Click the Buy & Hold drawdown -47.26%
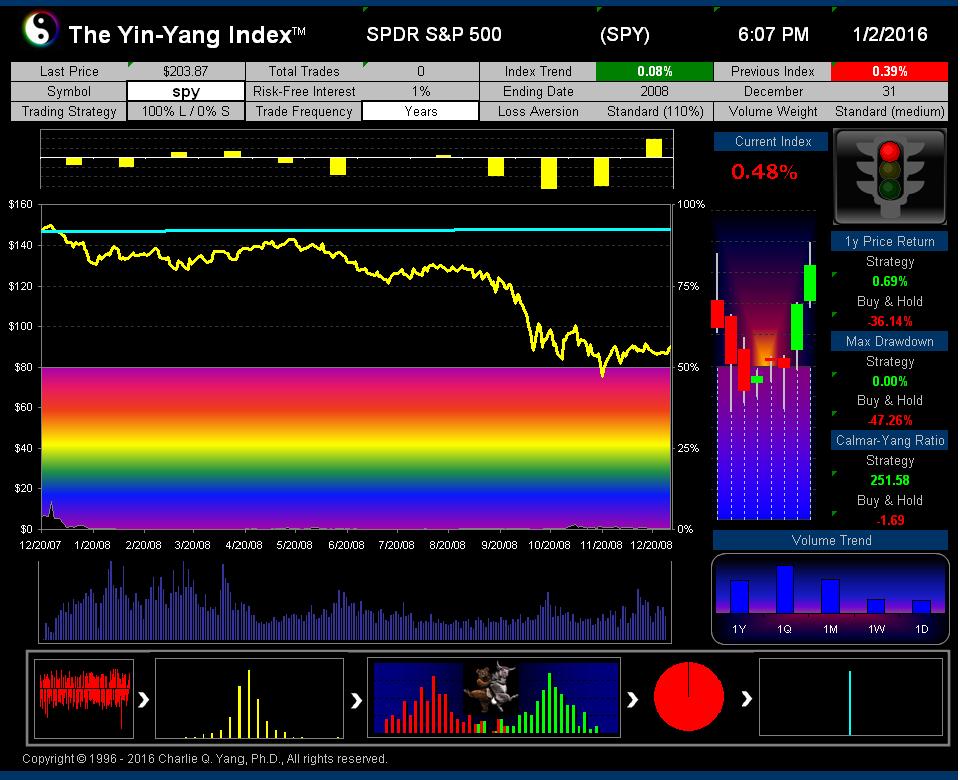960x780 pixels. [x=890, y=420]
